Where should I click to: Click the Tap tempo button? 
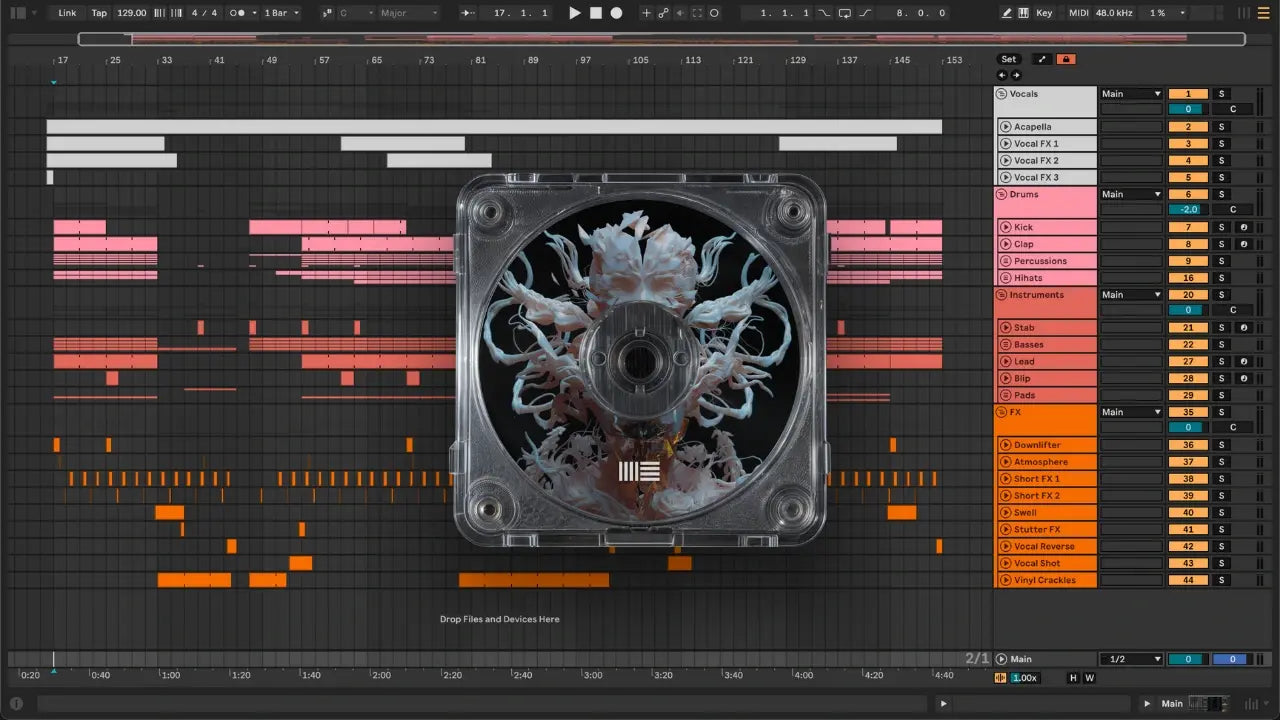99,13
